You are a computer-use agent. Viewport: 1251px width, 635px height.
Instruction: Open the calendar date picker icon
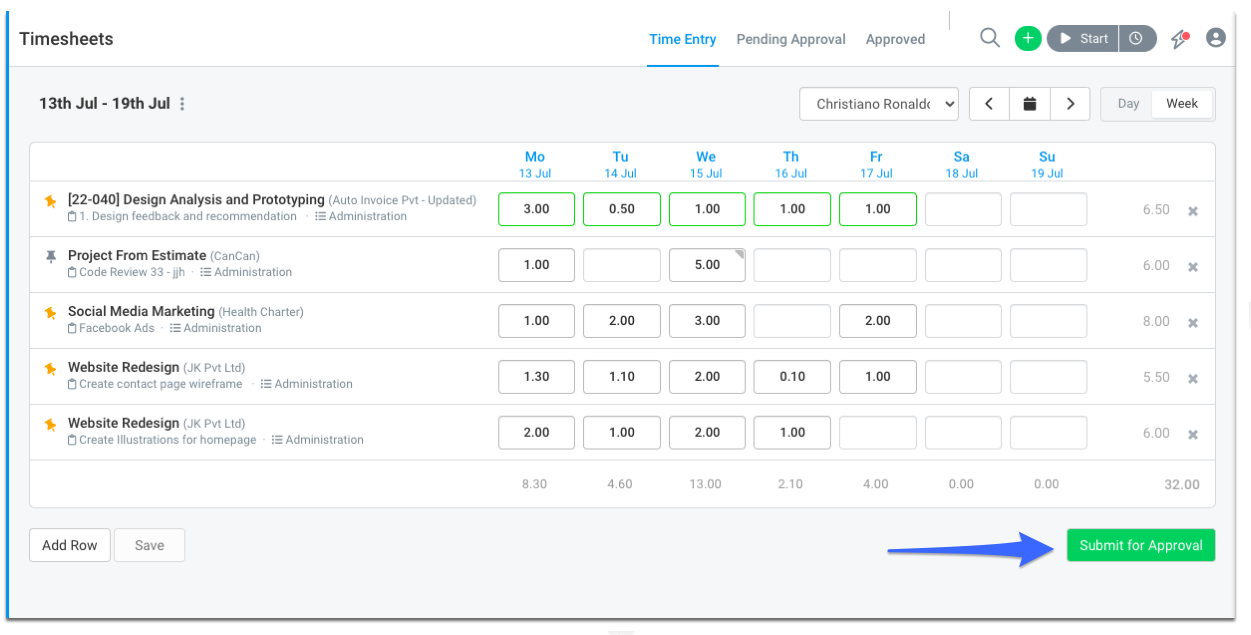[1029, 104]
